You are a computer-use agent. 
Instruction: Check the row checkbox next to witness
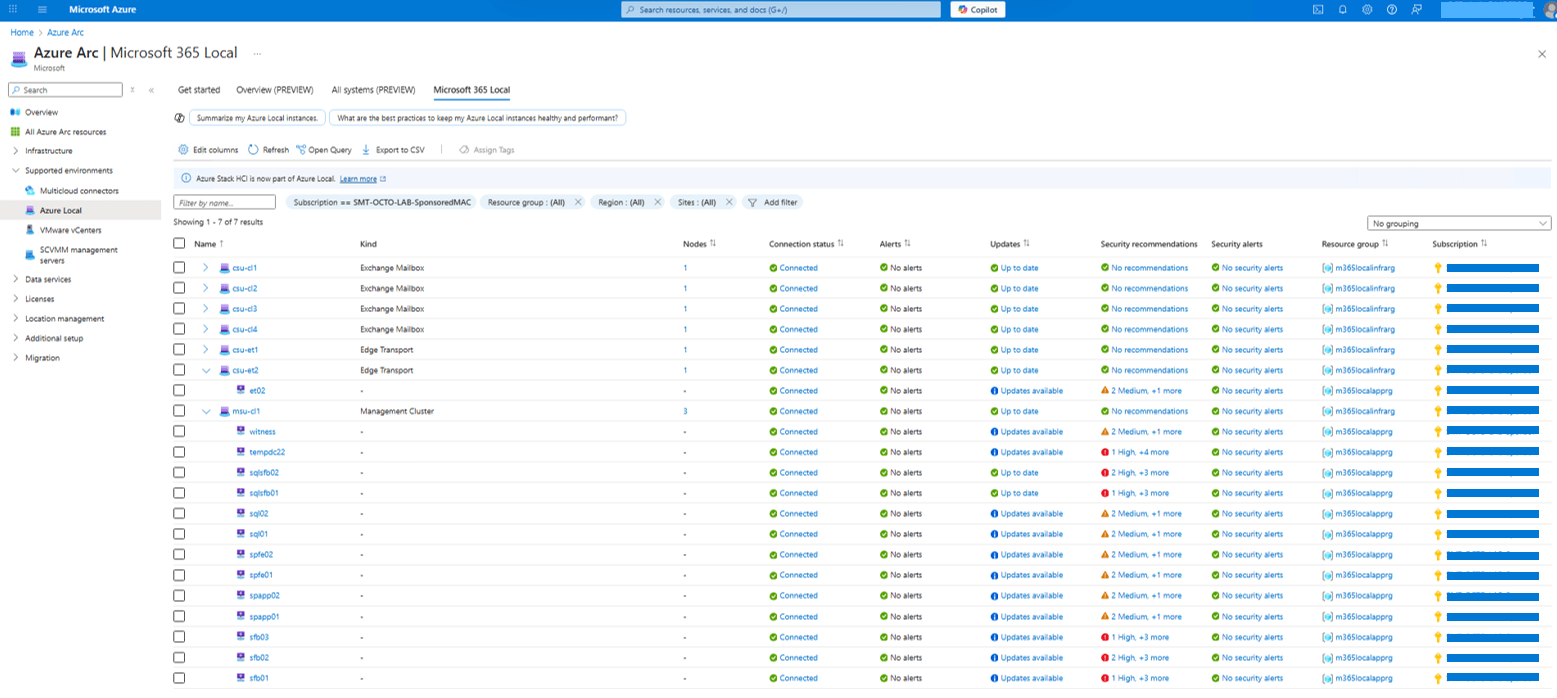[x=180, y=431]
